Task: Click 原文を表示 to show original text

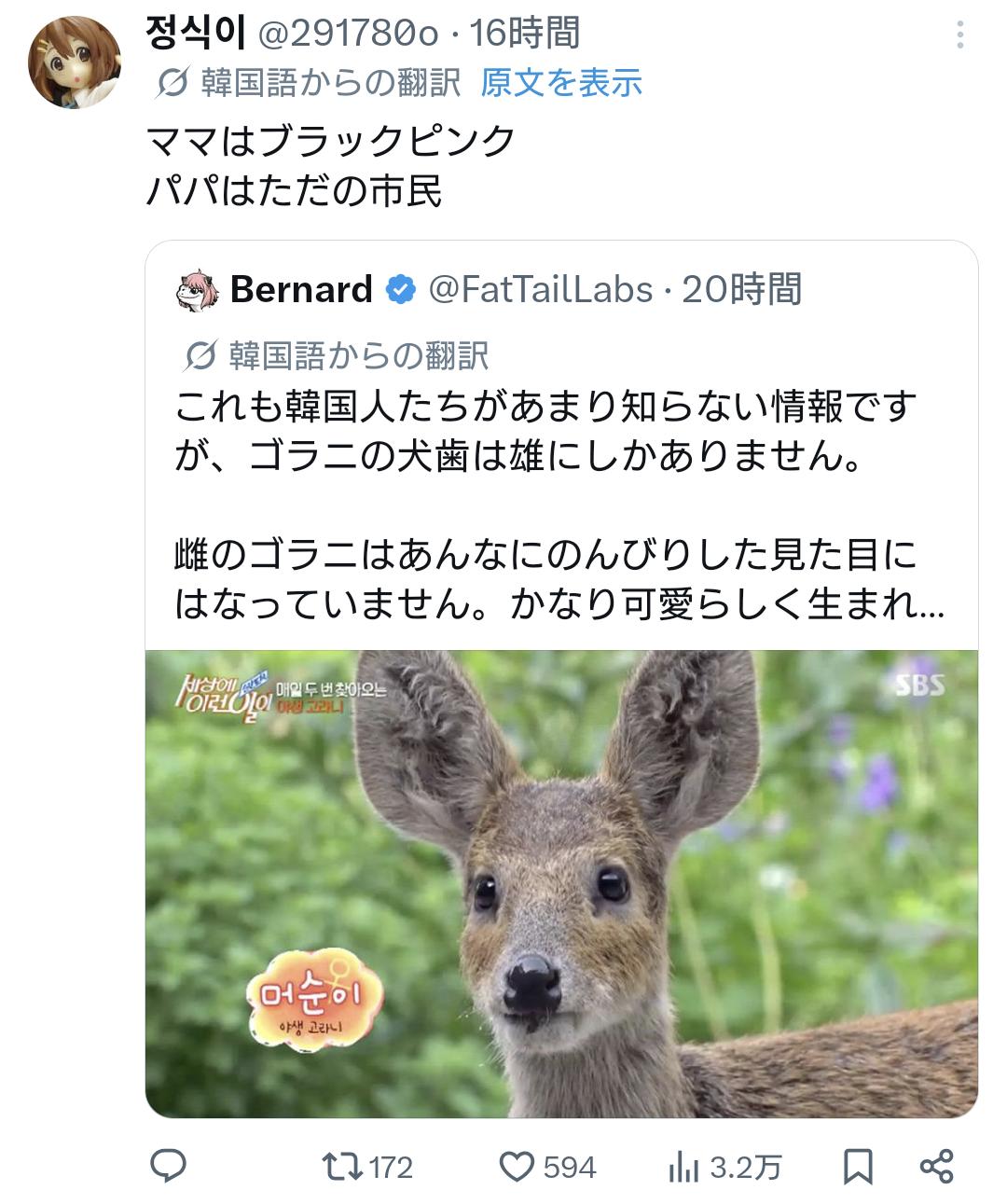Action: click(561, 83)
